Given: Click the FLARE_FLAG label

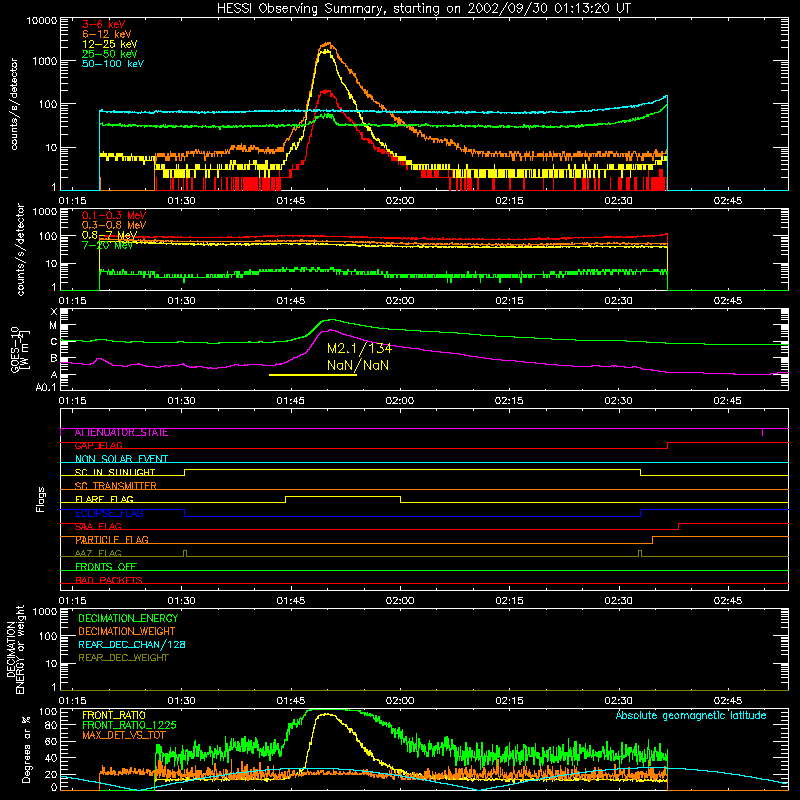Looking at the screenshot, I should [104, 499].
